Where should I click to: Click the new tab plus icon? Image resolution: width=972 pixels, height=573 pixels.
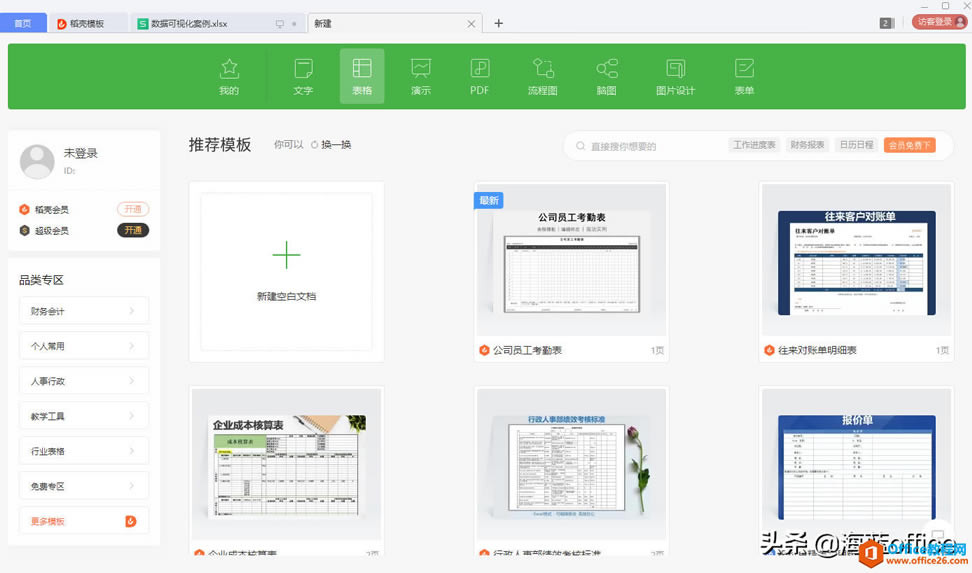coord(498,23)
